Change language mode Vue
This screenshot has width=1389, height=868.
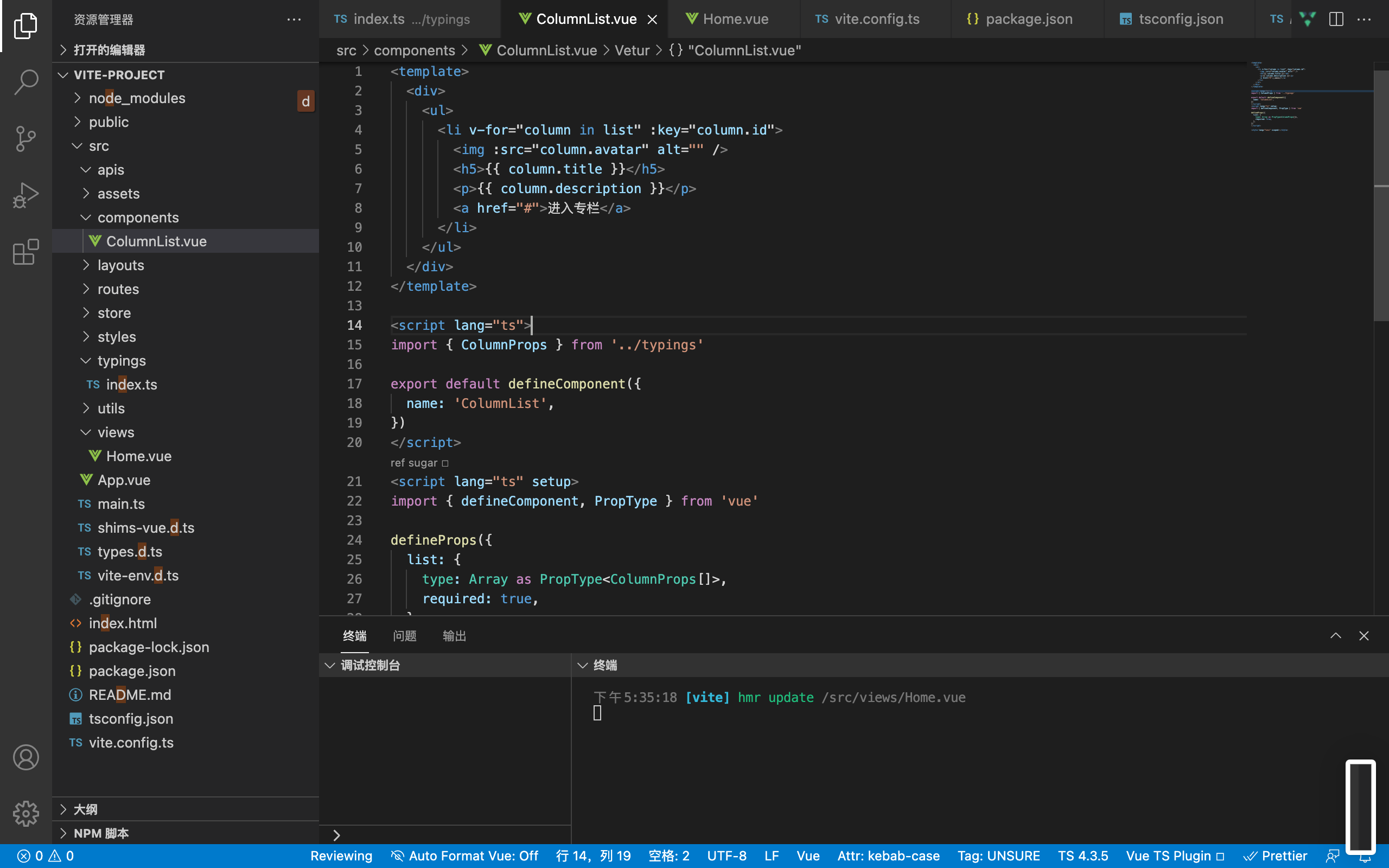807,856
